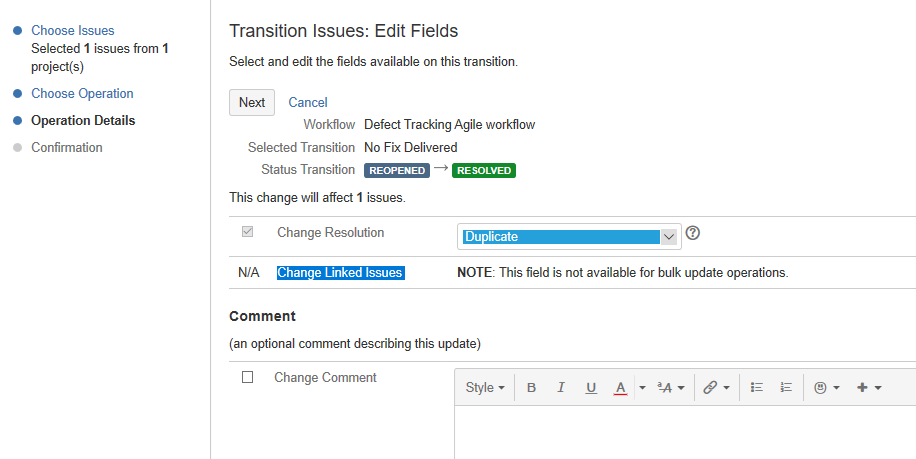This screenshot has height=459, width=916.
Task: Insert a bullet list in comment
Action: coord(757,387)
